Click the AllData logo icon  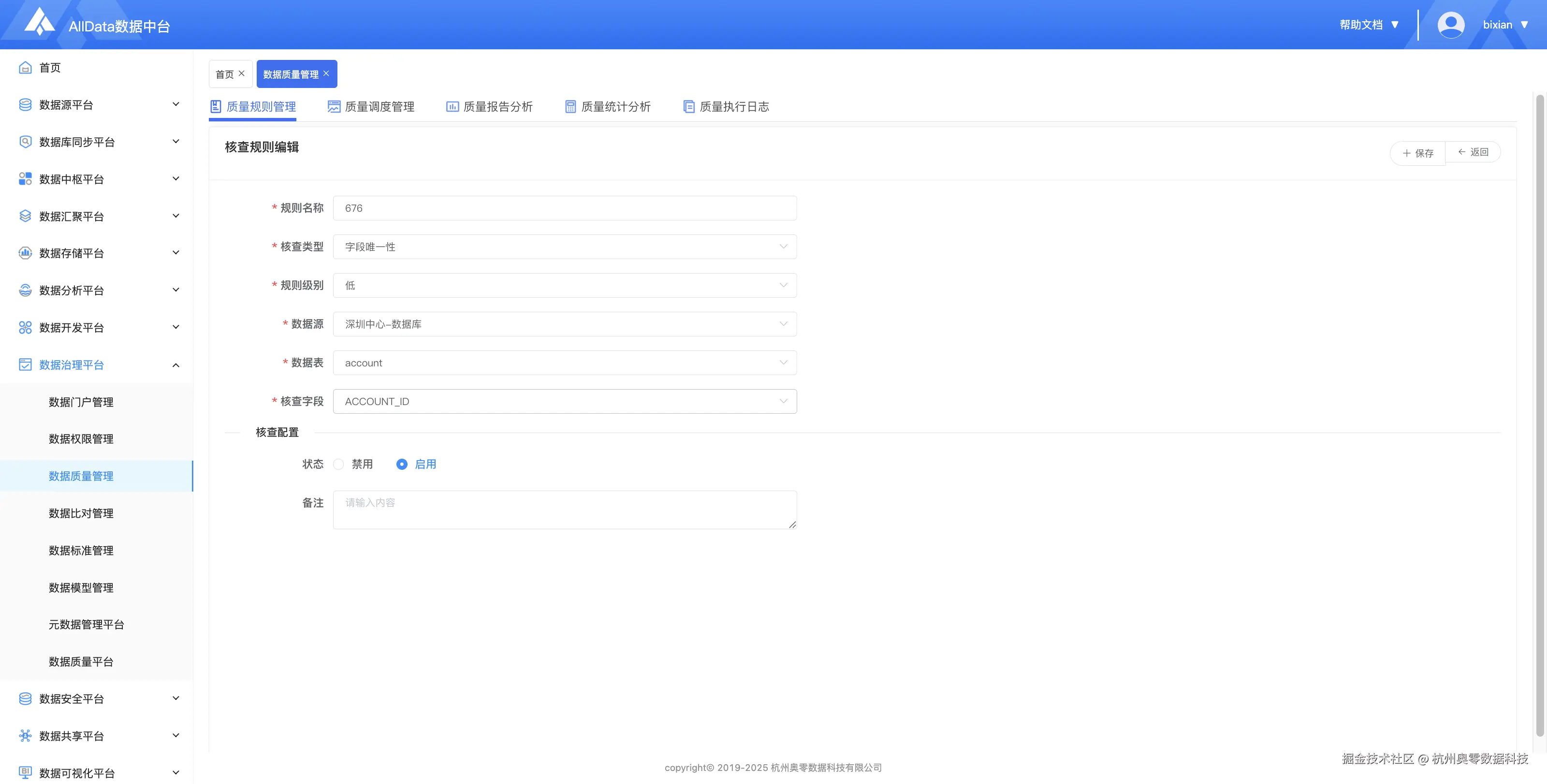point(40,22)
